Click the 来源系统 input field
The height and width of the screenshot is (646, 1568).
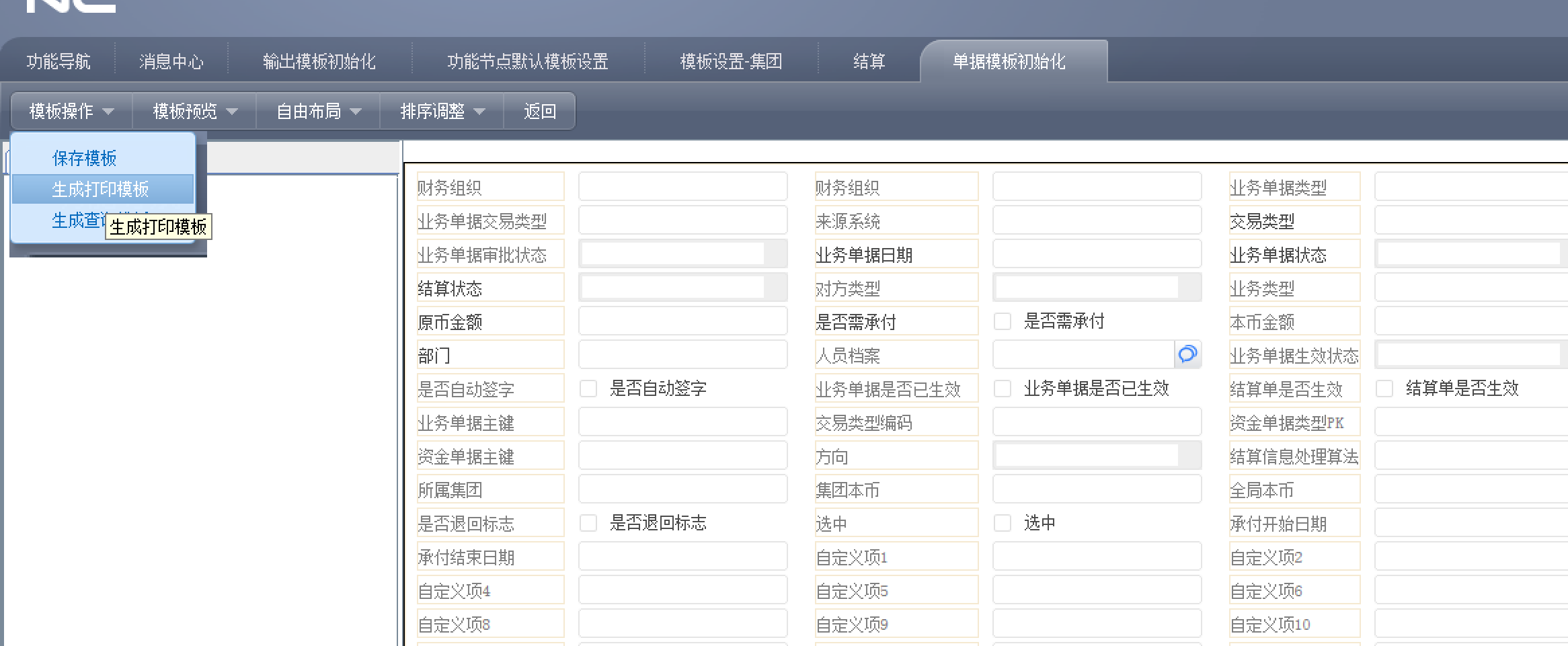pyautogui.click(x=1097, y=220)
